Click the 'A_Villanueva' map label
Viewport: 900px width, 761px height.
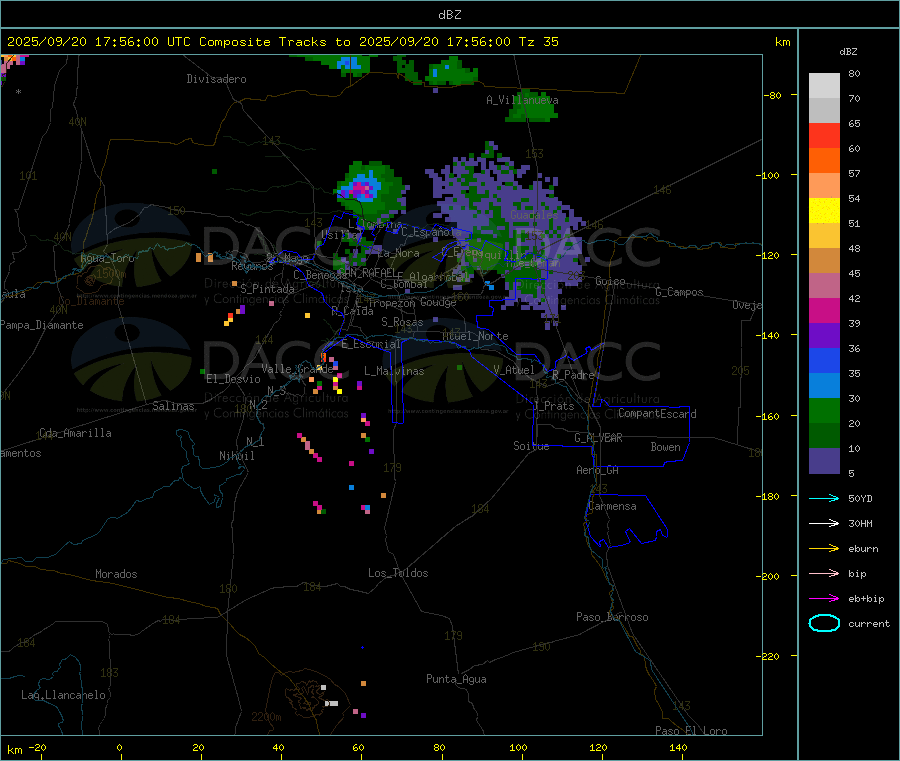coord(522,100)
